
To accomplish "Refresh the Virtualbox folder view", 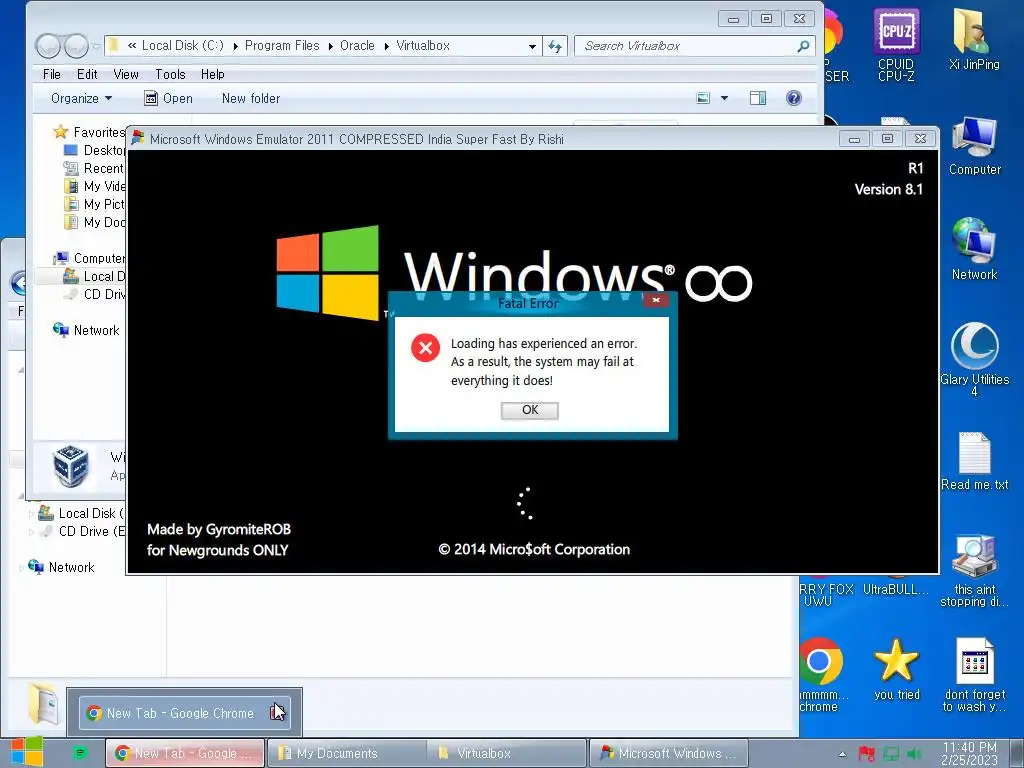I will pyautogui.click(x=554, y=46).
